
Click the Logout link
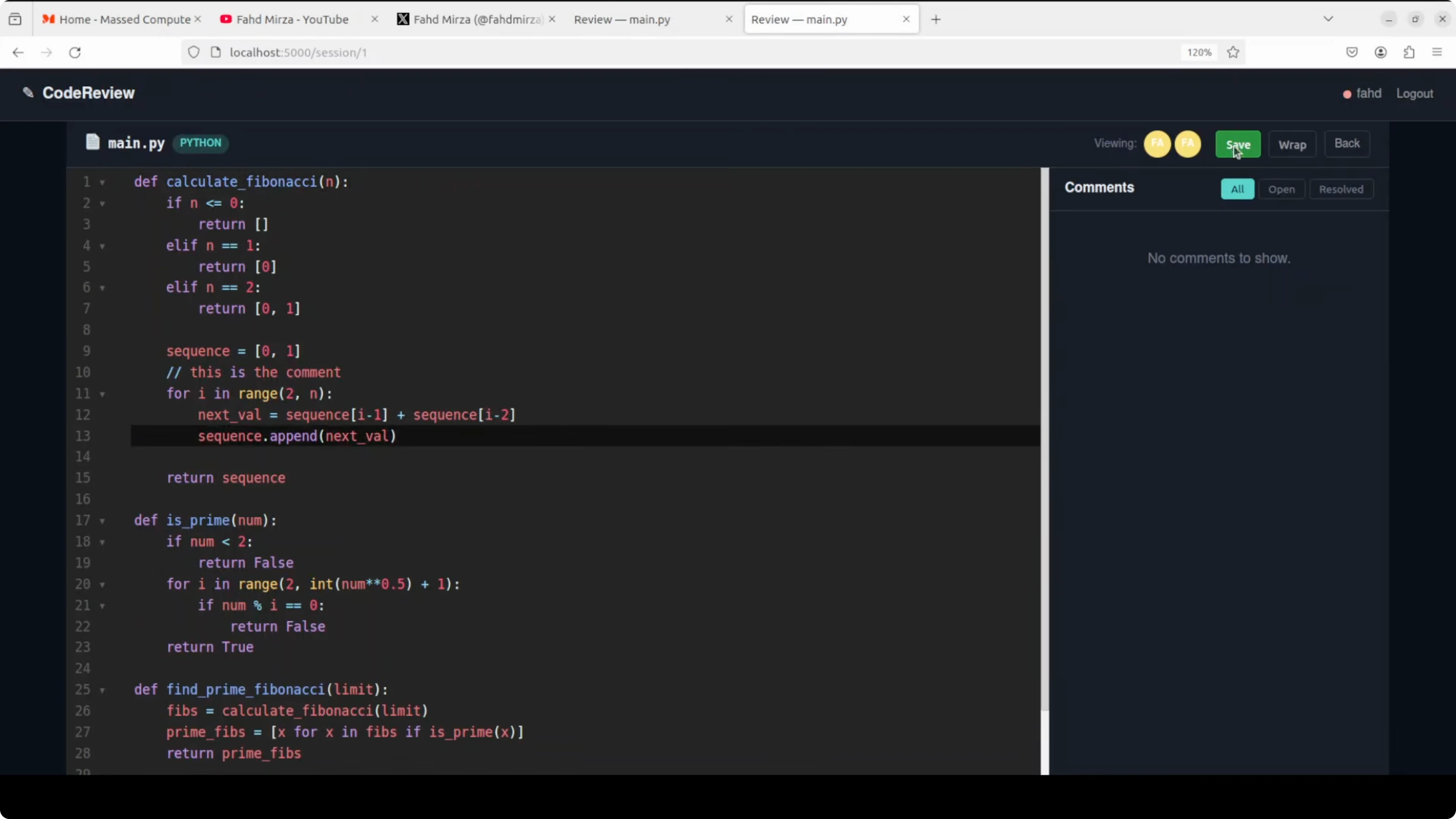click(x=1414, y=93)
